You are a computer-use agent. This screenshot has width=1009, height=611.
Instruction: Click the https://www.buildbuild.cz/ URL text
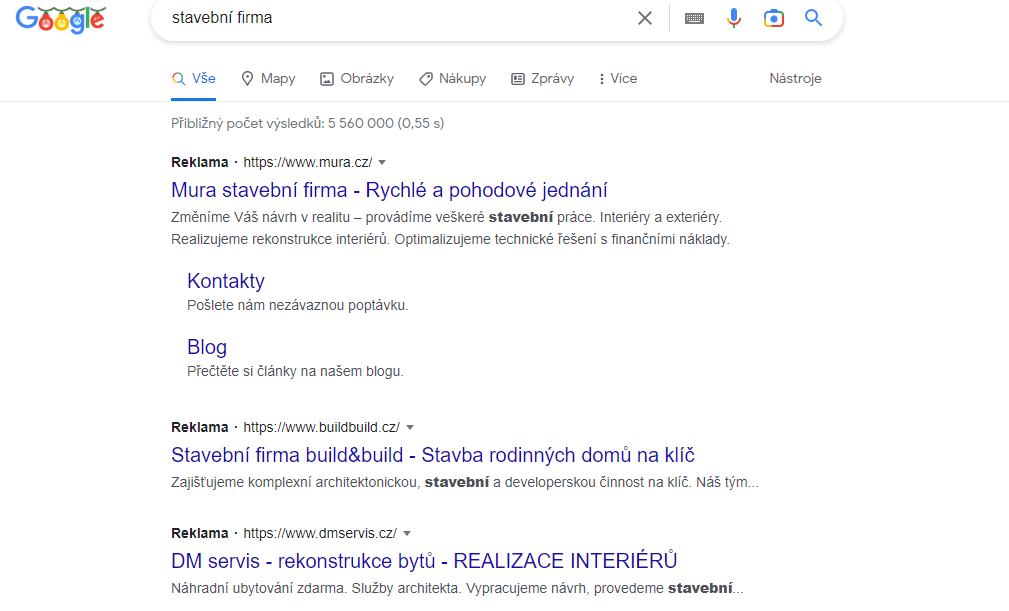point(322,428)
